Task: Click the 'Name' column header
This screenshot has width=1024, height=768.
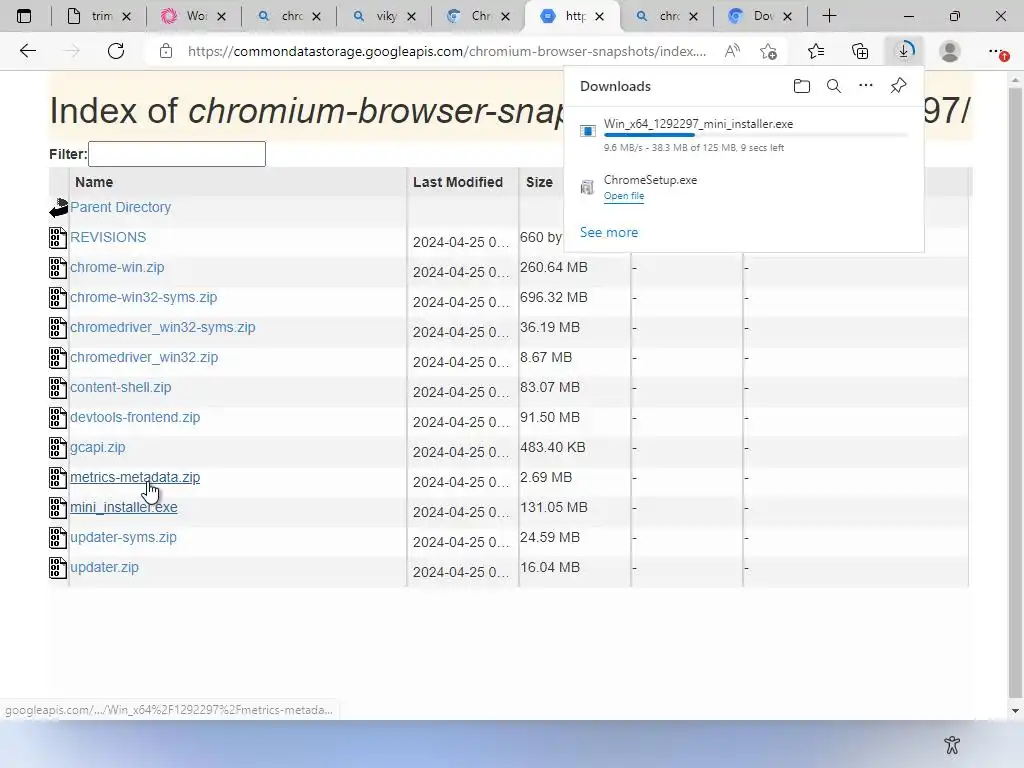Action: [94, 182]
